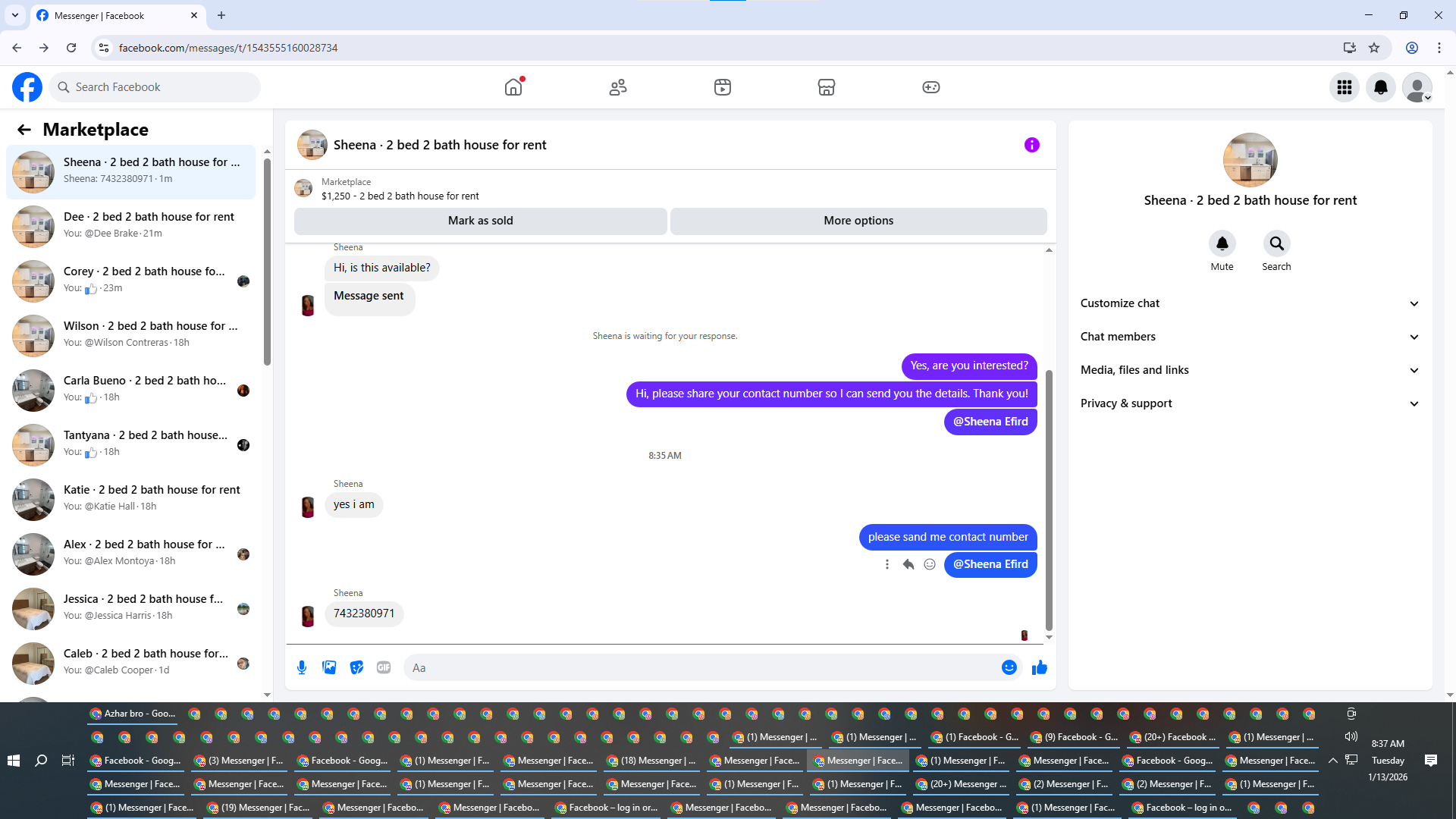Viewport: 1456px width, 819px height.
Task: Open the Facebook apps grid menu
Action: [x=1344, y=87]
